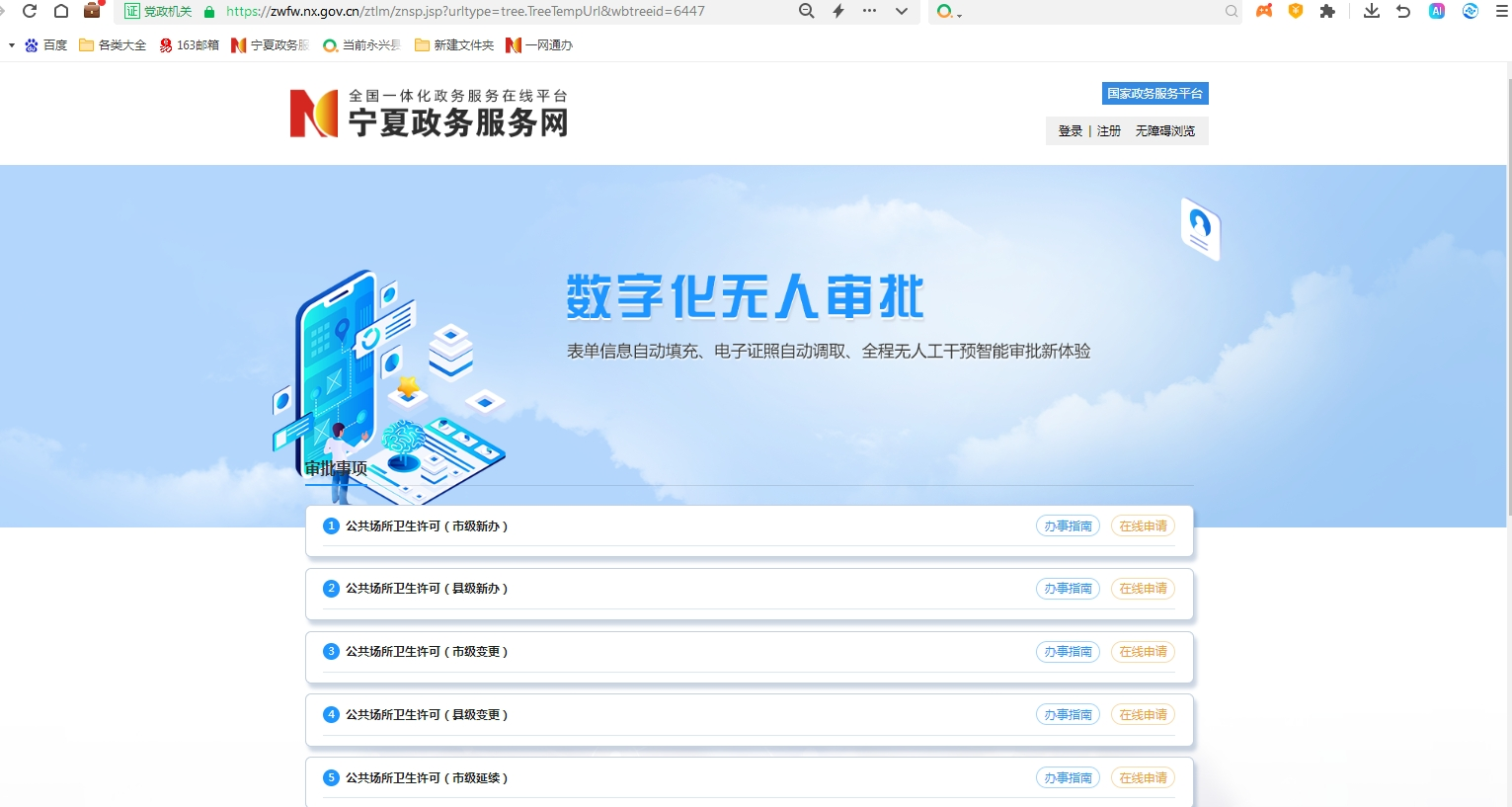
Task: Click in the browser search input field
Action: 1086,11
